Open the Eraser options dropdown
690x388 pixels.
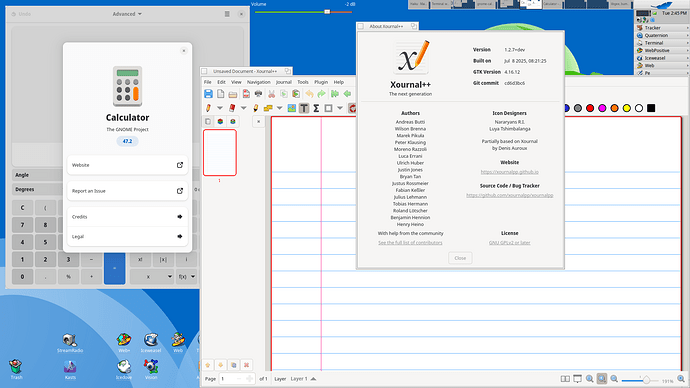(243, 108)
